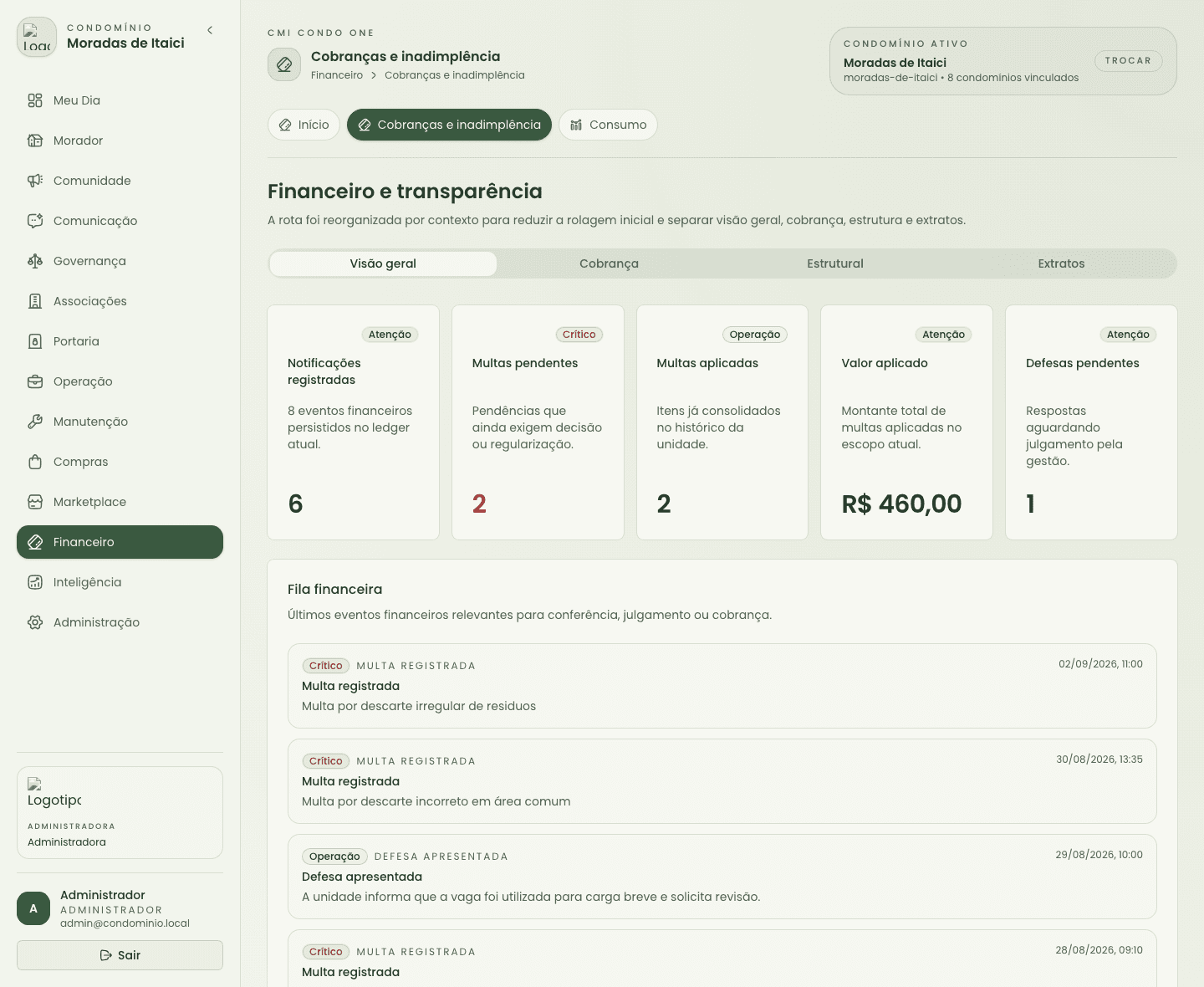Click the Manutenção wrench icon
This screenshot has height=987, width=1204.
click(x=35, y=422)
